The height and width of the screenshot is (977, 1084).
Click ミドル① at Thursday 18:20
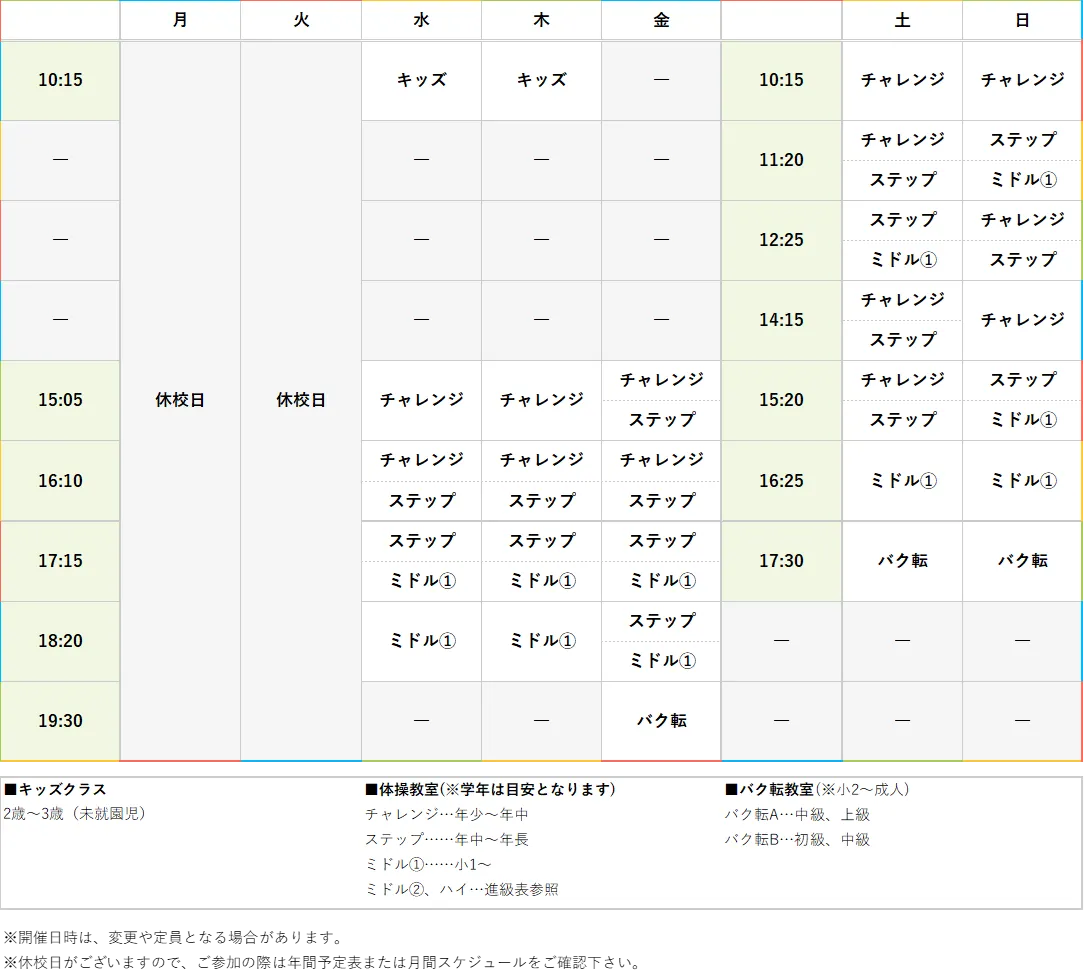pyautogui.click(x=541, y=641)
